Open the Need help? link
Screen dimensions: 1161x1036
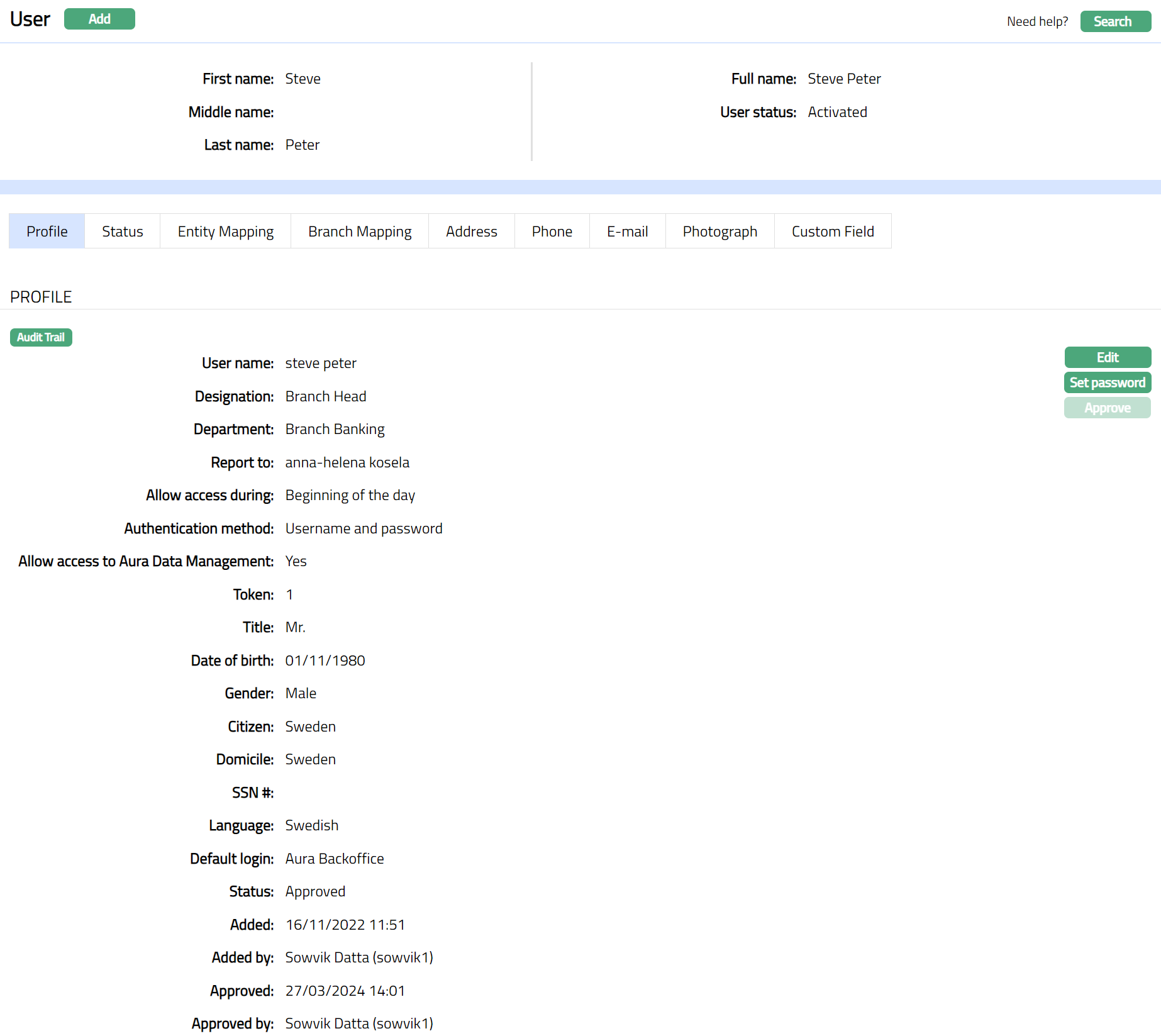click(1037, 21)
